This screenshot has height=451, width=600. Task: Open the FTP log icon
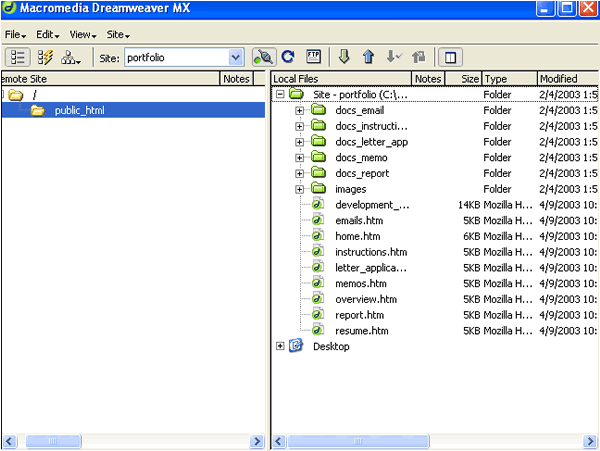313,58
